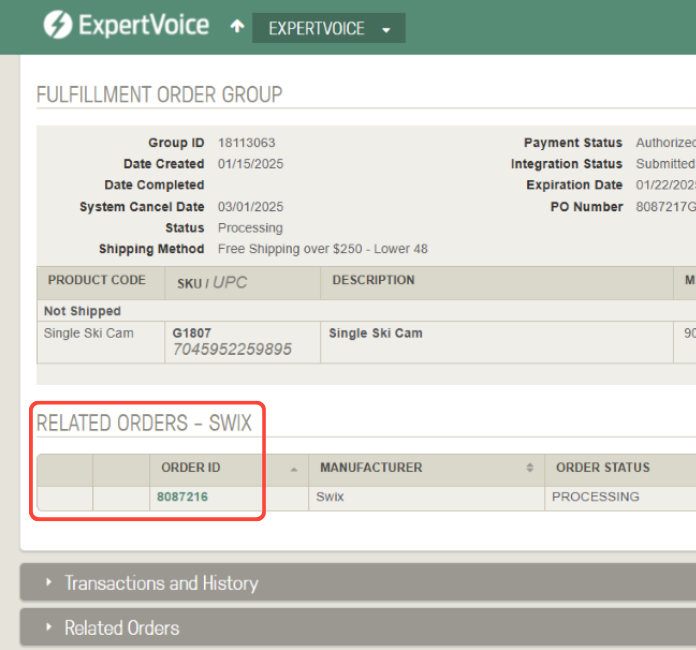The height and width of the screenshot is (650, 696).
Task: Click the Free Shipping over $250 text
Action: pos(323,249)
